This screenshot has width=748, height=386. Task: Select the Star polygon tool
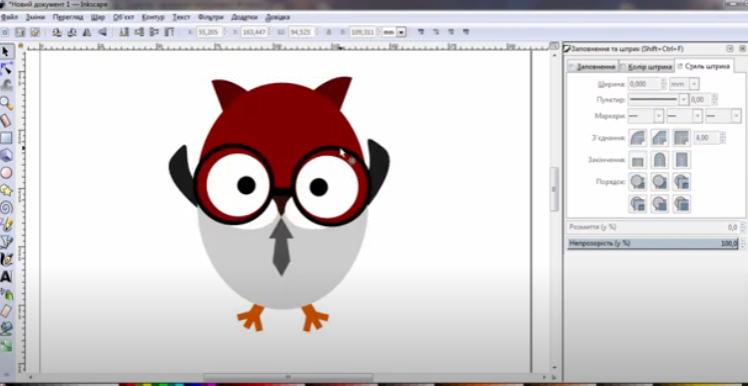6,190
